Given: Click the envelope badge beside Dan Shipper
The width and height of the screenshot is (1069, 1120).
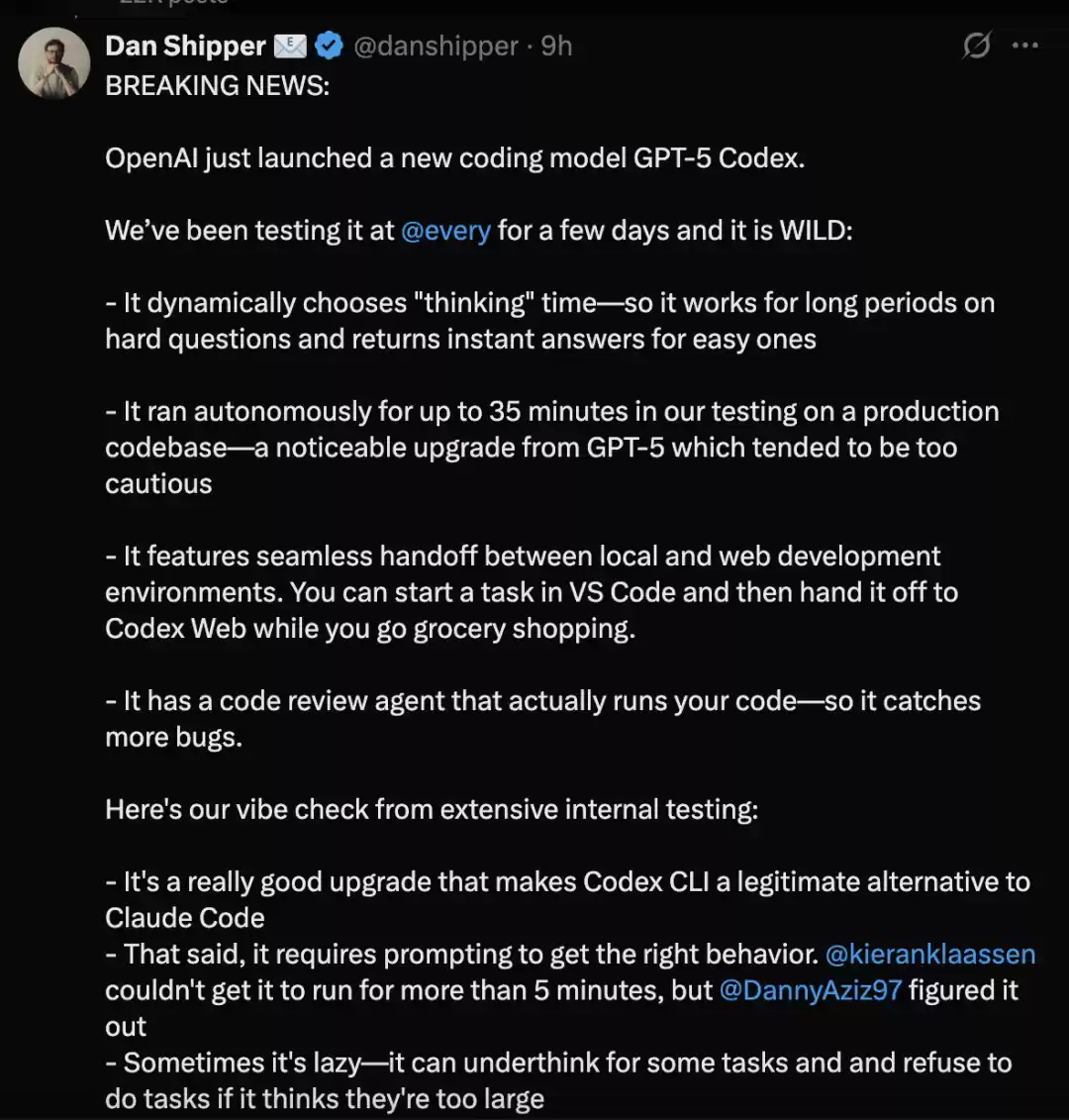Looking at the screenshot, I should 290,46.
